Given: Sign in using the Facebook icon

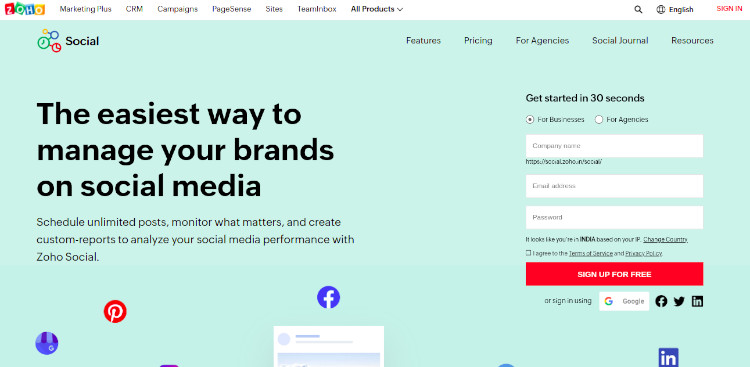Looking at the screenshot, I should click(661, 301).
